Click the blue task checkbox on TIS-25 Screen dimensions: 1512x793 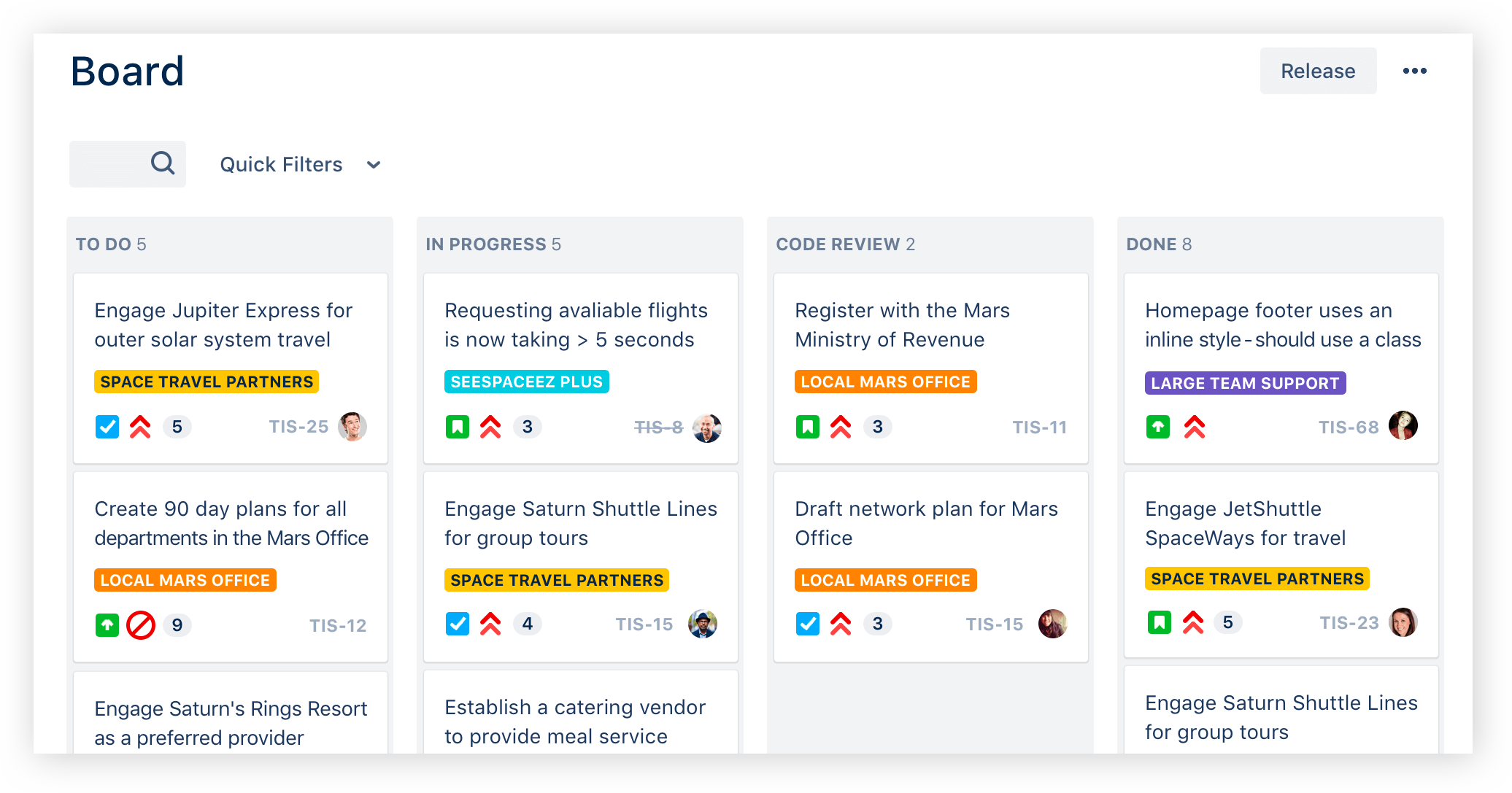tap(107, 427)
